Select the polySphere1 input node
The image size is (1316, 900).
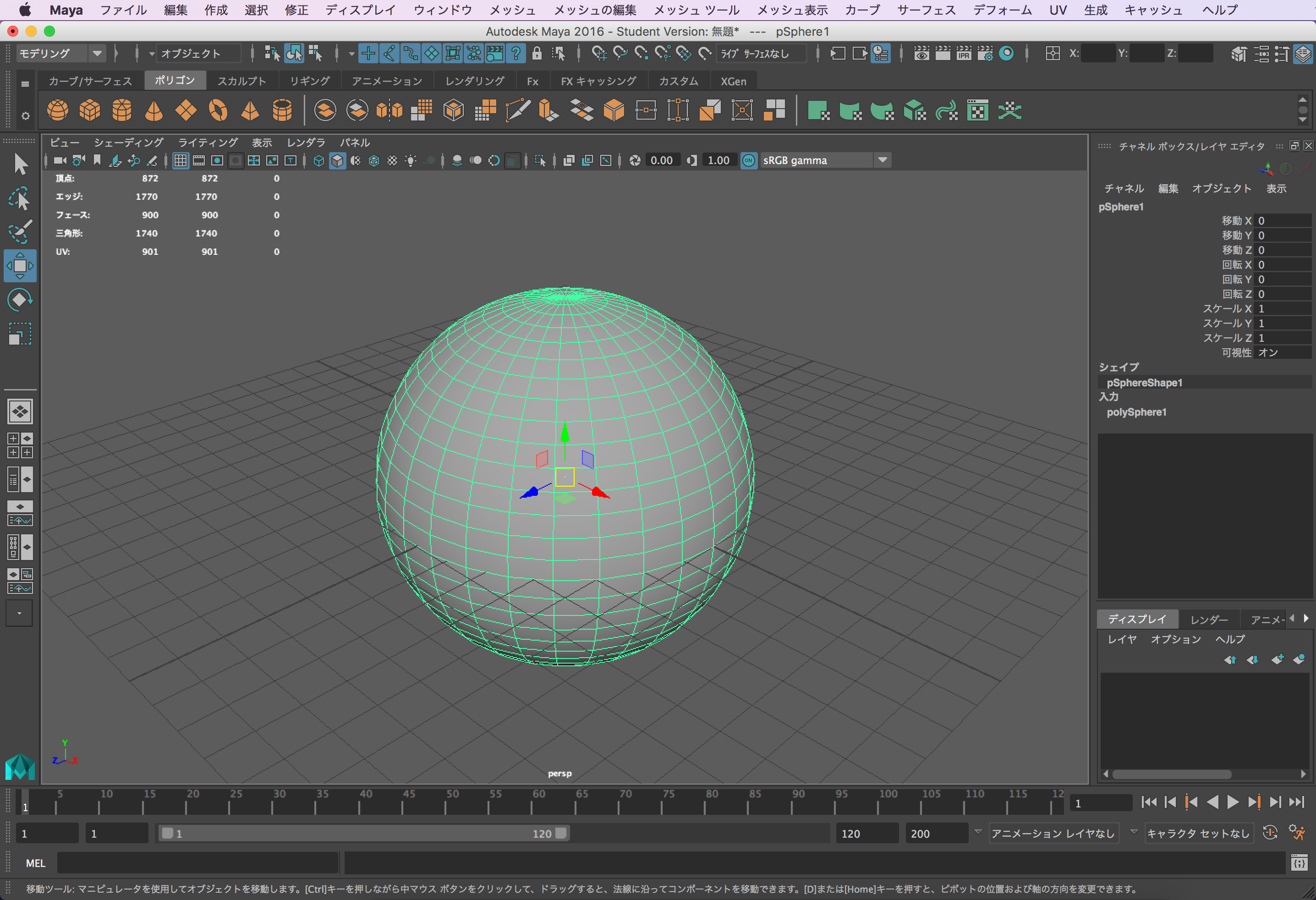click(x=1136, y=412)
